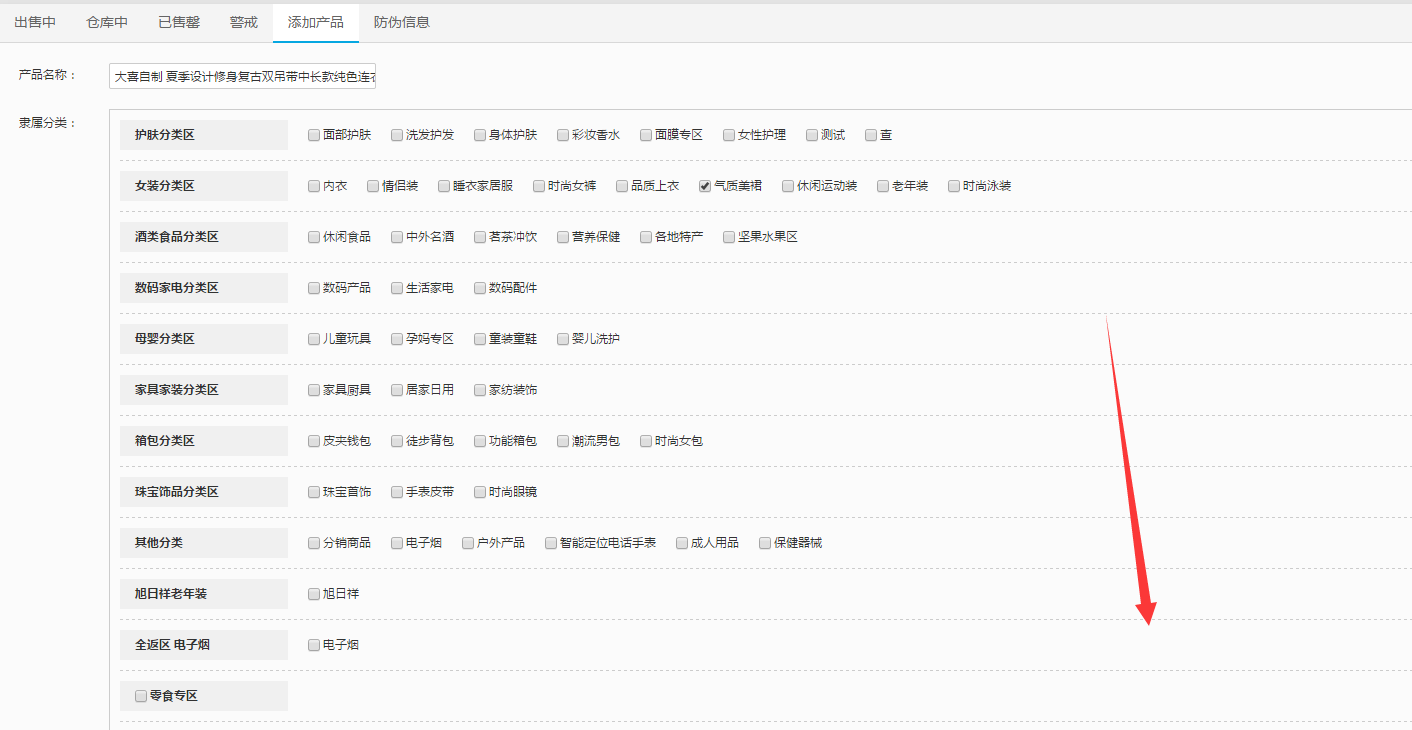The width and height of the screenshot is (1412, 730).
Task: Tick the 休闲食品 checkbox
Action: tap(314, 237)
